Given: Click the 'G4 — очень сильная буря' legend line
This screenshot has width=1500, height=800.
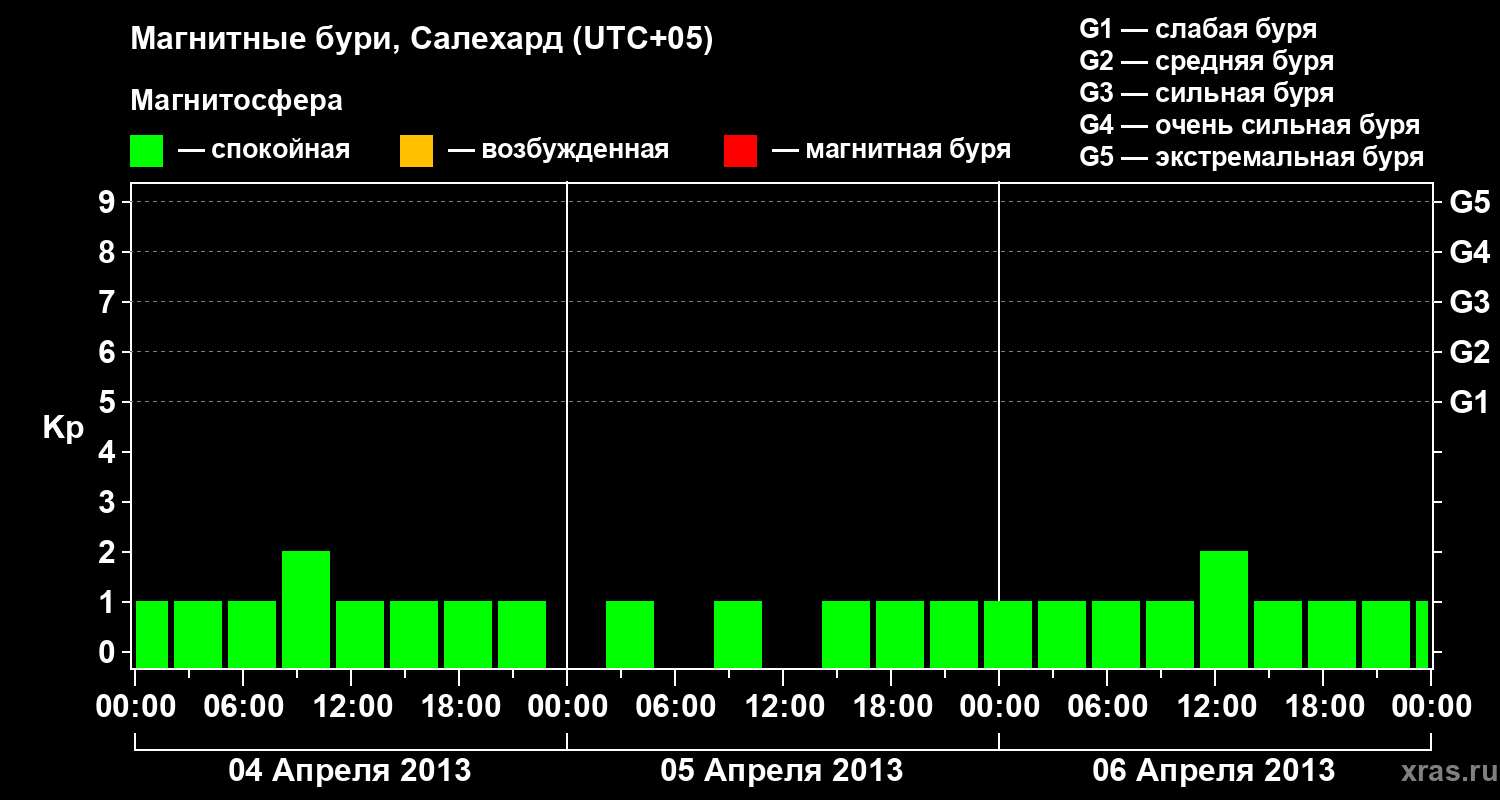Looking at the screenshot, I should (x=1250, y=125).
